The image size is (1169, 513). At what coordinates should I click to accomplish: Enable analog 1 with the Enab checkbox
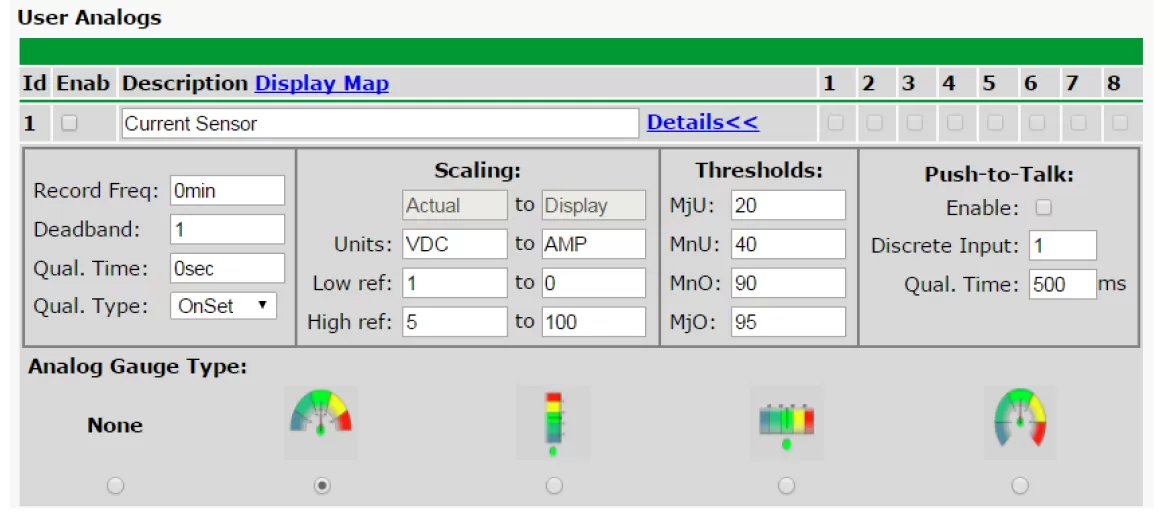pos(69,123)
